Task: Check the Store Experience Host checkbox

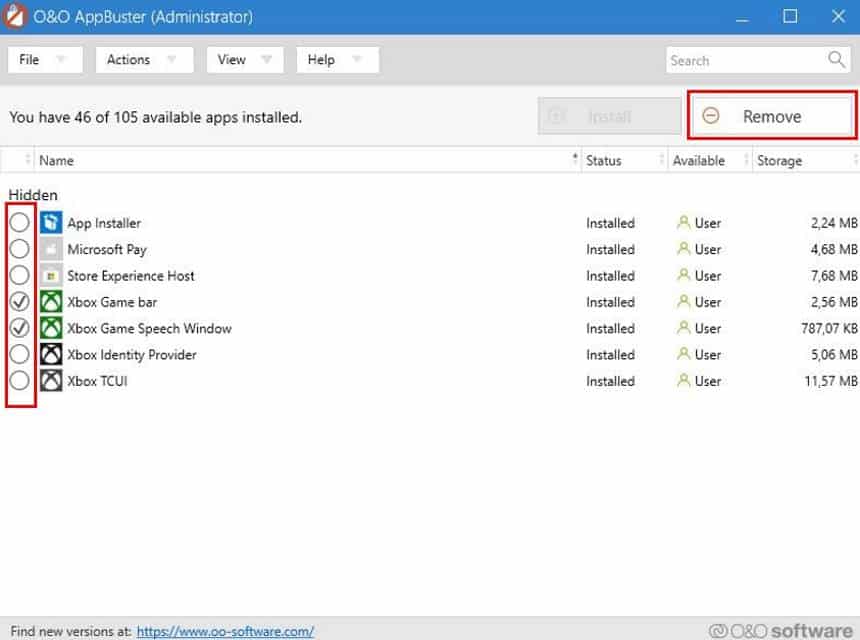Action: (19, 275)
